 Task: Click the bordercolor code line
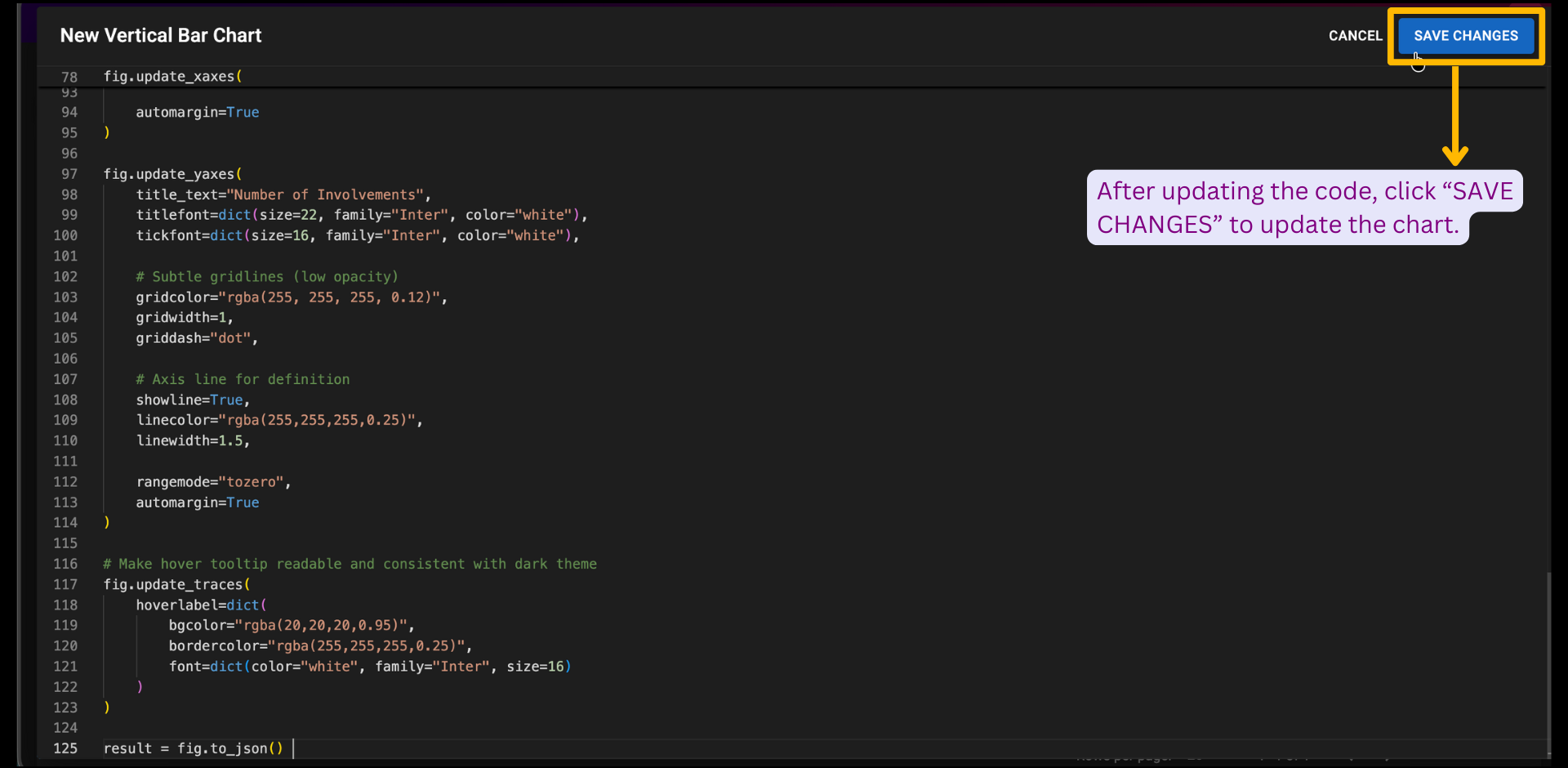[319, 645]
